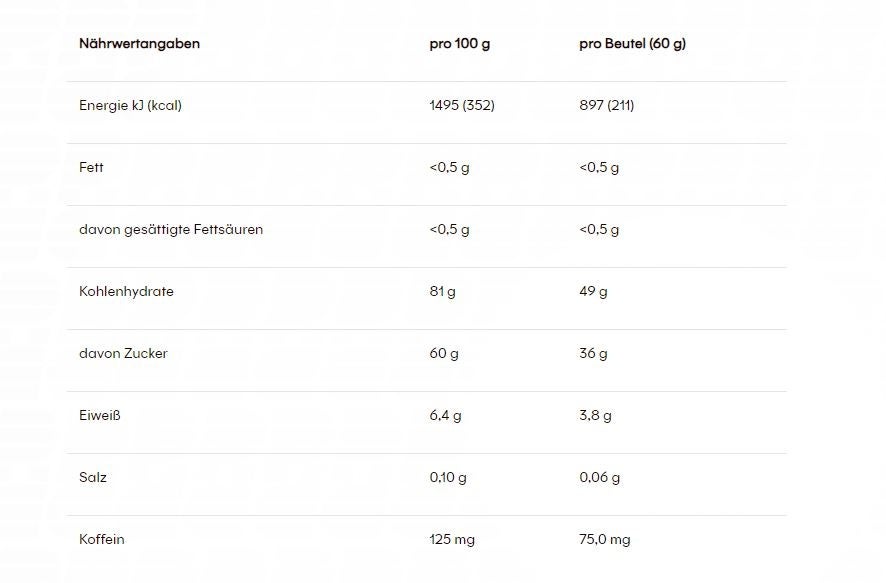
Task: Click the 125 mg caffeine value
Action: coord(452,540)
